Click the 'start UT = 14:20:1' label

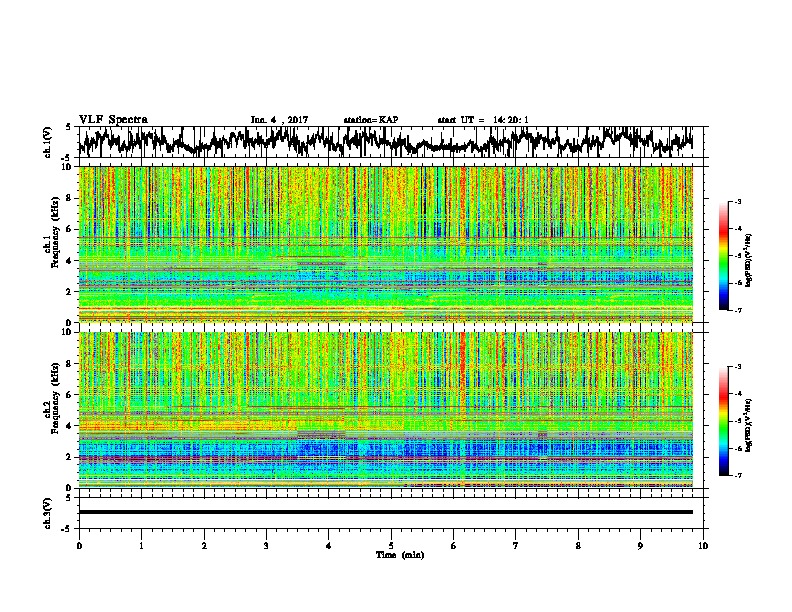[483, 120]
